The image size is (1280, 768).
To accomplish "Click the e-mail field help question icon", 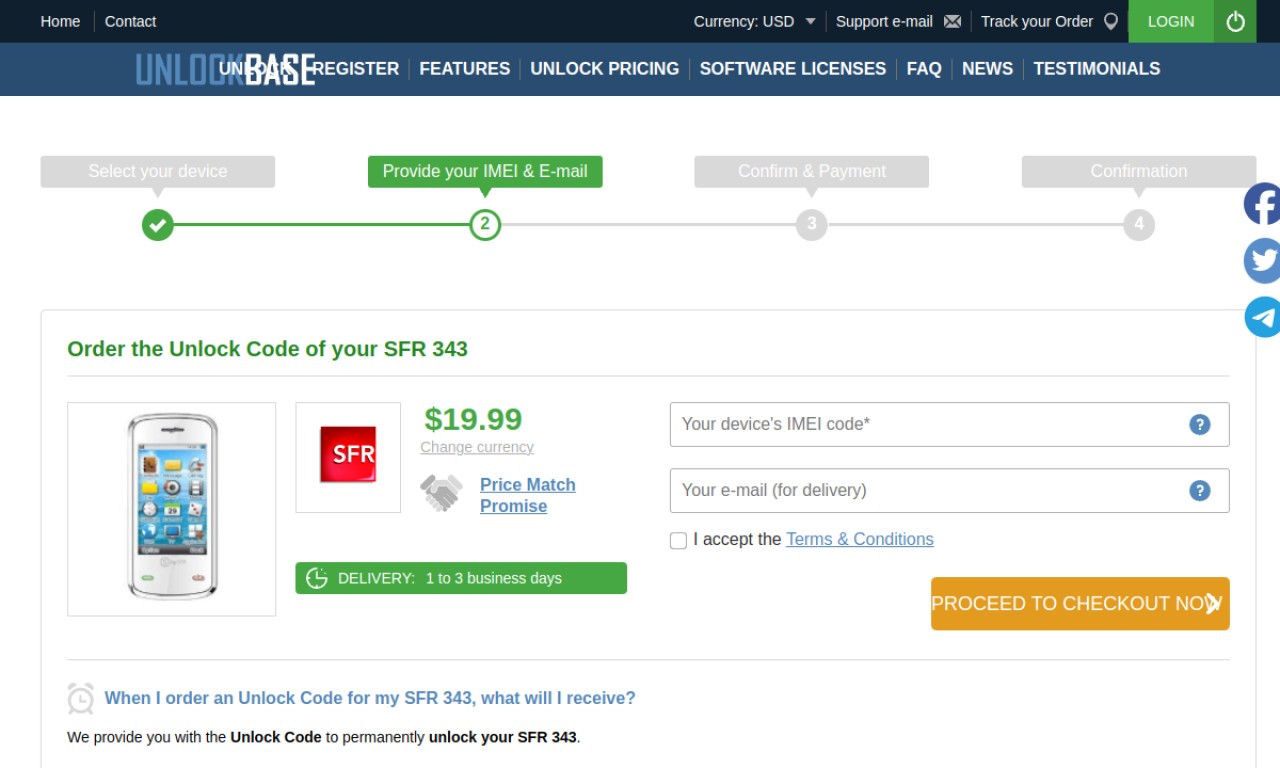I will (x=1200, y=490).
